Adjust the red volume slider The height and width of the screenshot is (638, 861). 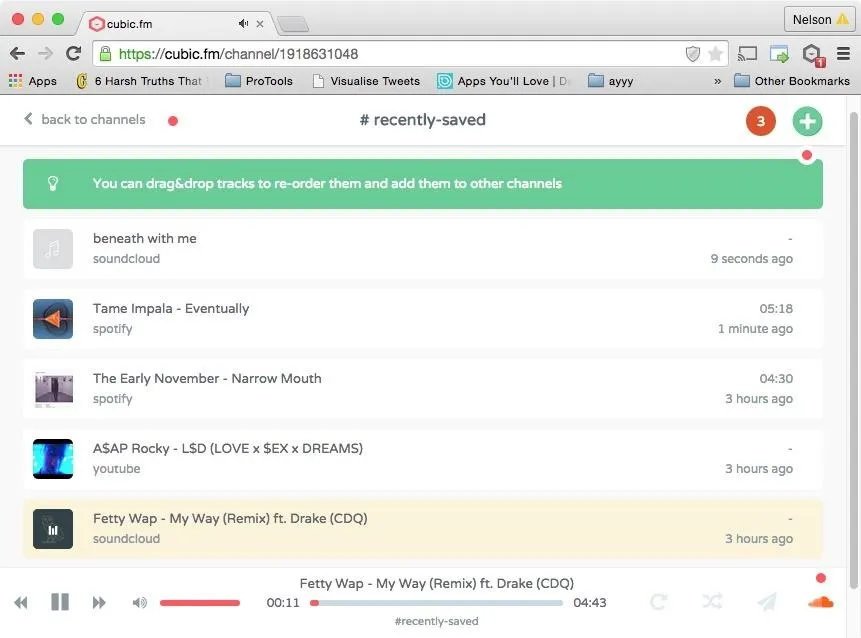click(x=200, y=603)
